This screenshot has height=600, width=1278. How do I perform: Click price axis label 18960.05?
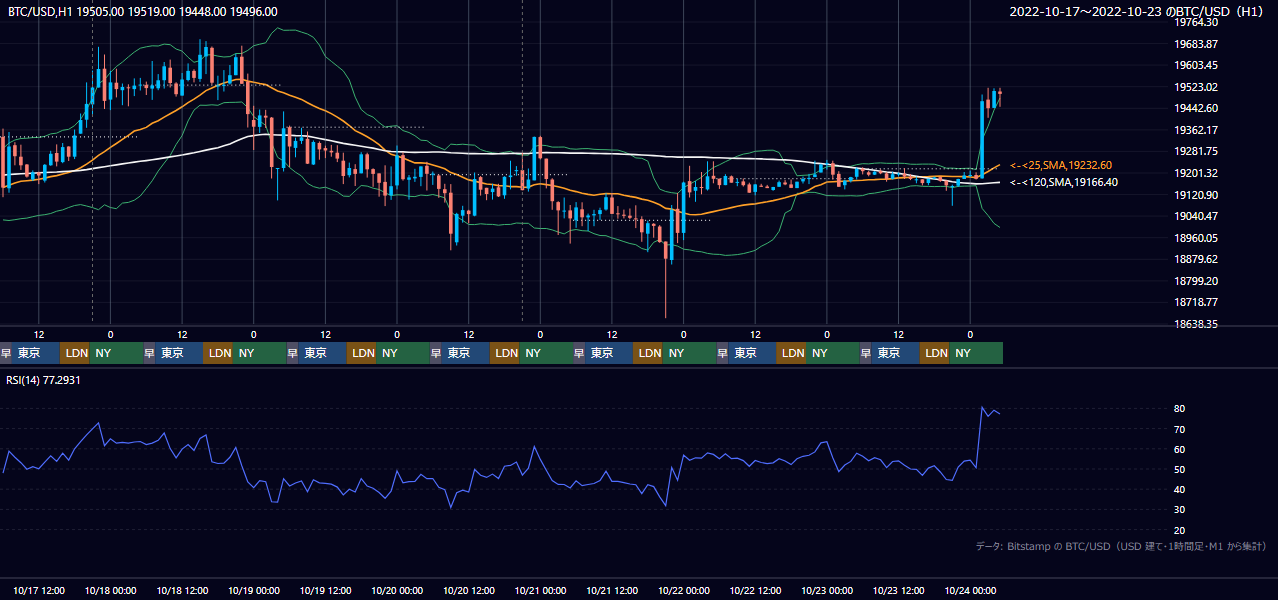click(x=1196, y=238)
